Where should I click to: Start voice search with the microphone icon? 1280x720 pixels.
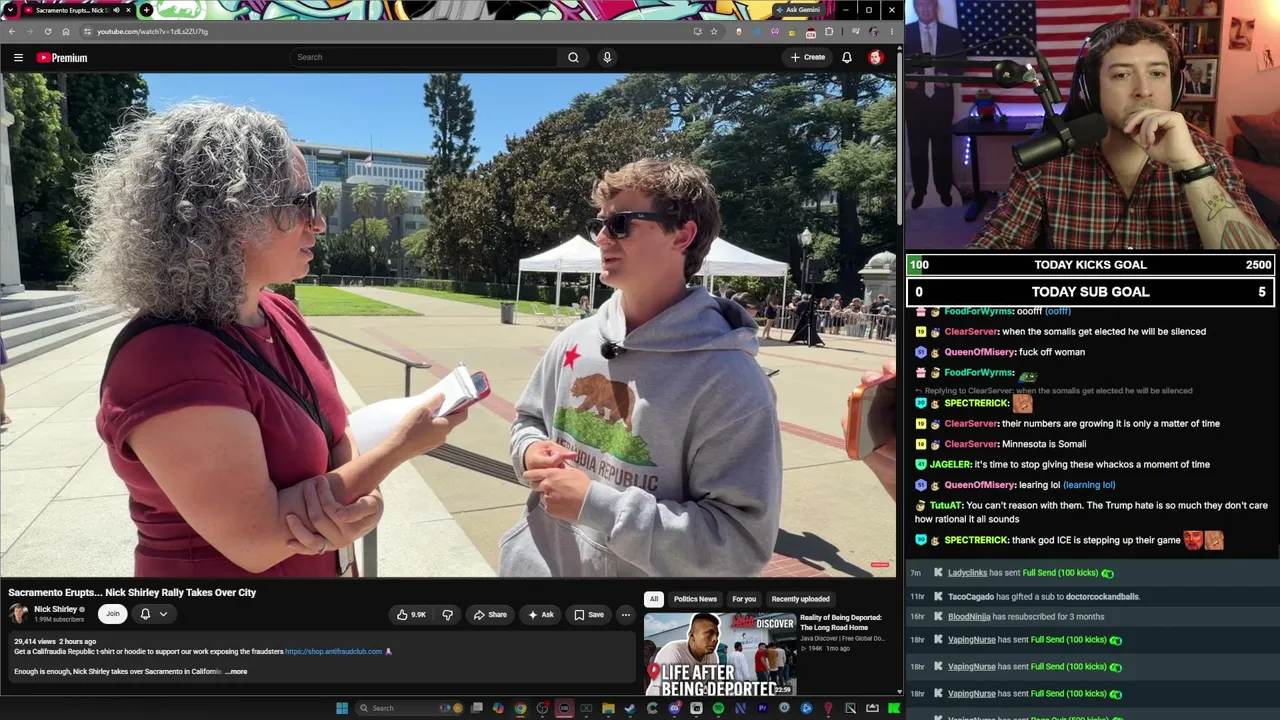(x=607, y=57)
